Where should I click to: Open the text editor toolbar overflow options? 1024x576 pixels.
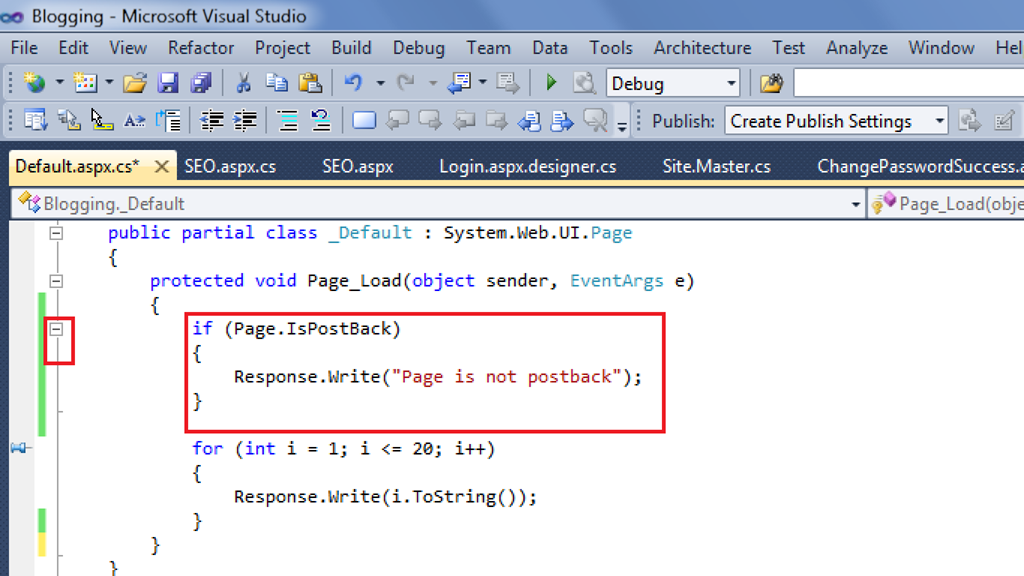622,125
